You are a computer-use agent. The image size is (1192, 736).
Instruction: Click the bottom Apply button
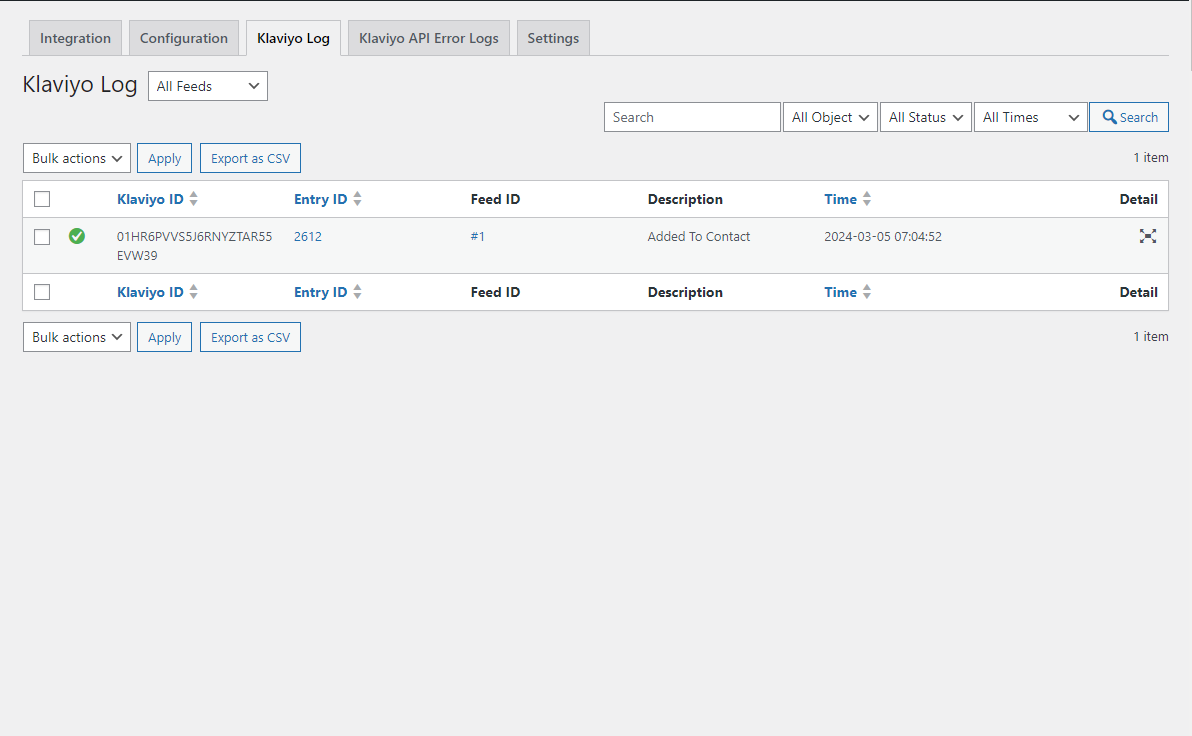(x=164, y=337)
